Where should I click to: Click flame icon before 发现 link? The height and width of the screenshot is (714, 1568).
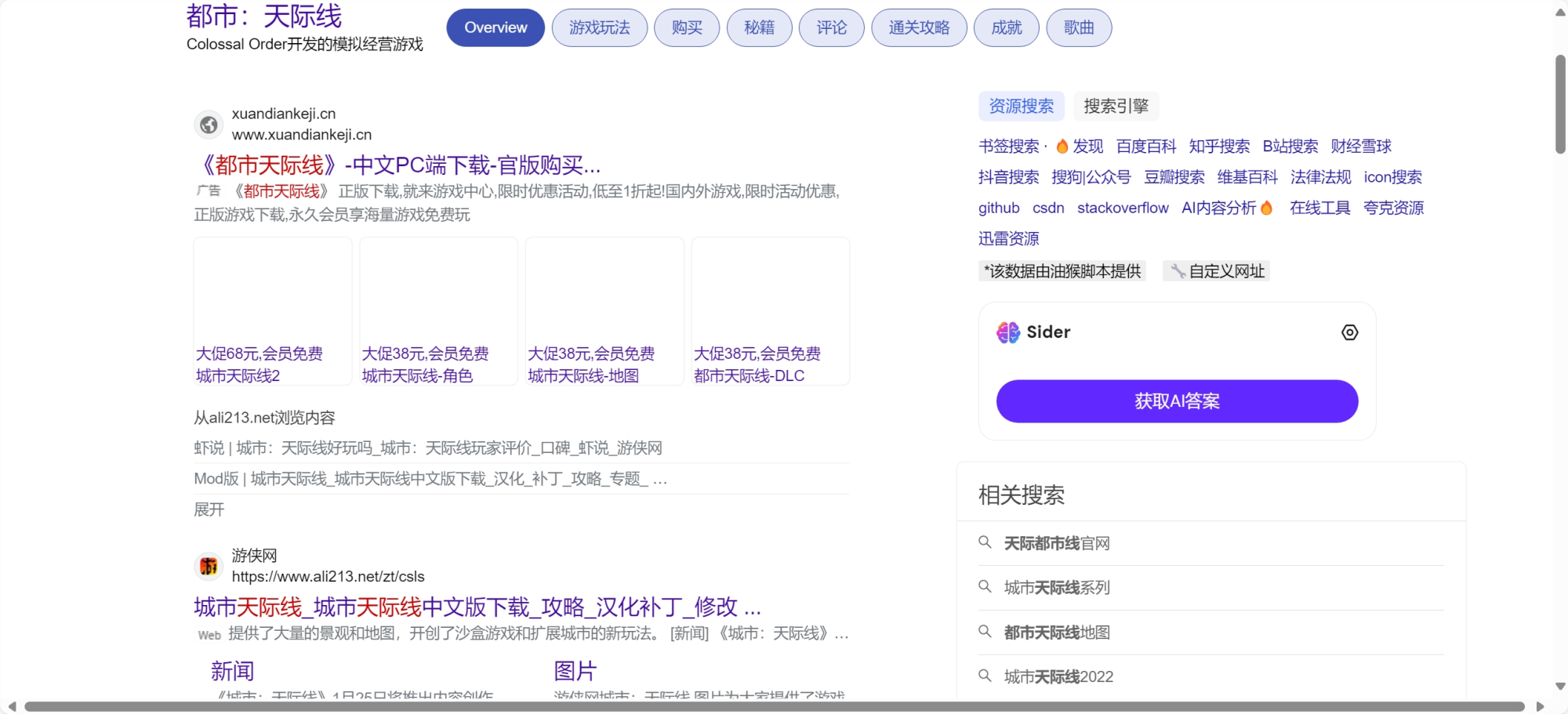click(1062, 147)
